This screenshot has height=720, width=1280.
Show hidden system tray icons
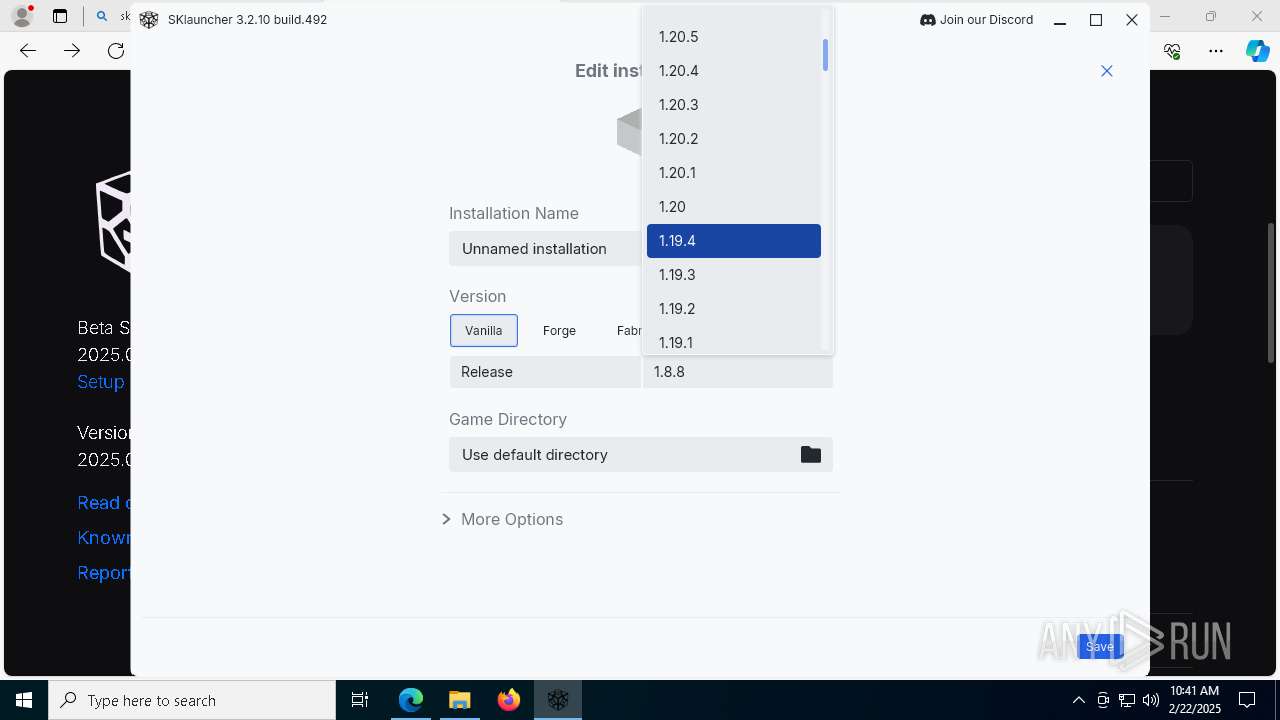(1078, 700)
